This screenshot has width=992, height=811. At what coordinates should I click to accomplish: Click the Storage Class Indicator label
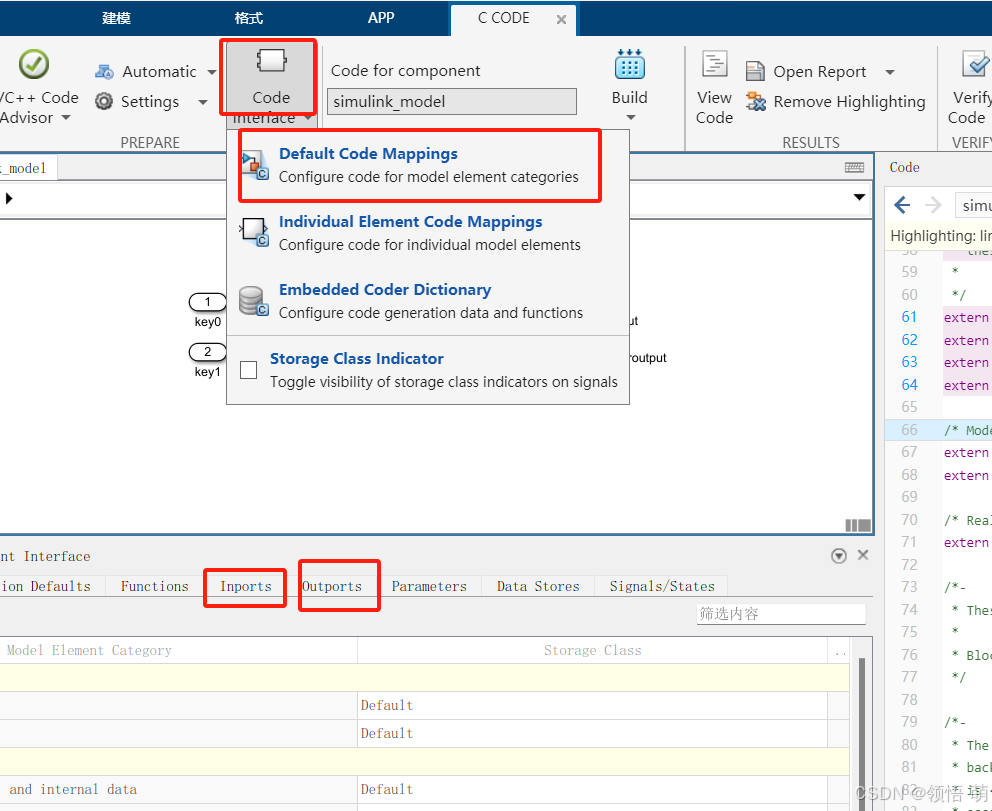tap(357, 359)
